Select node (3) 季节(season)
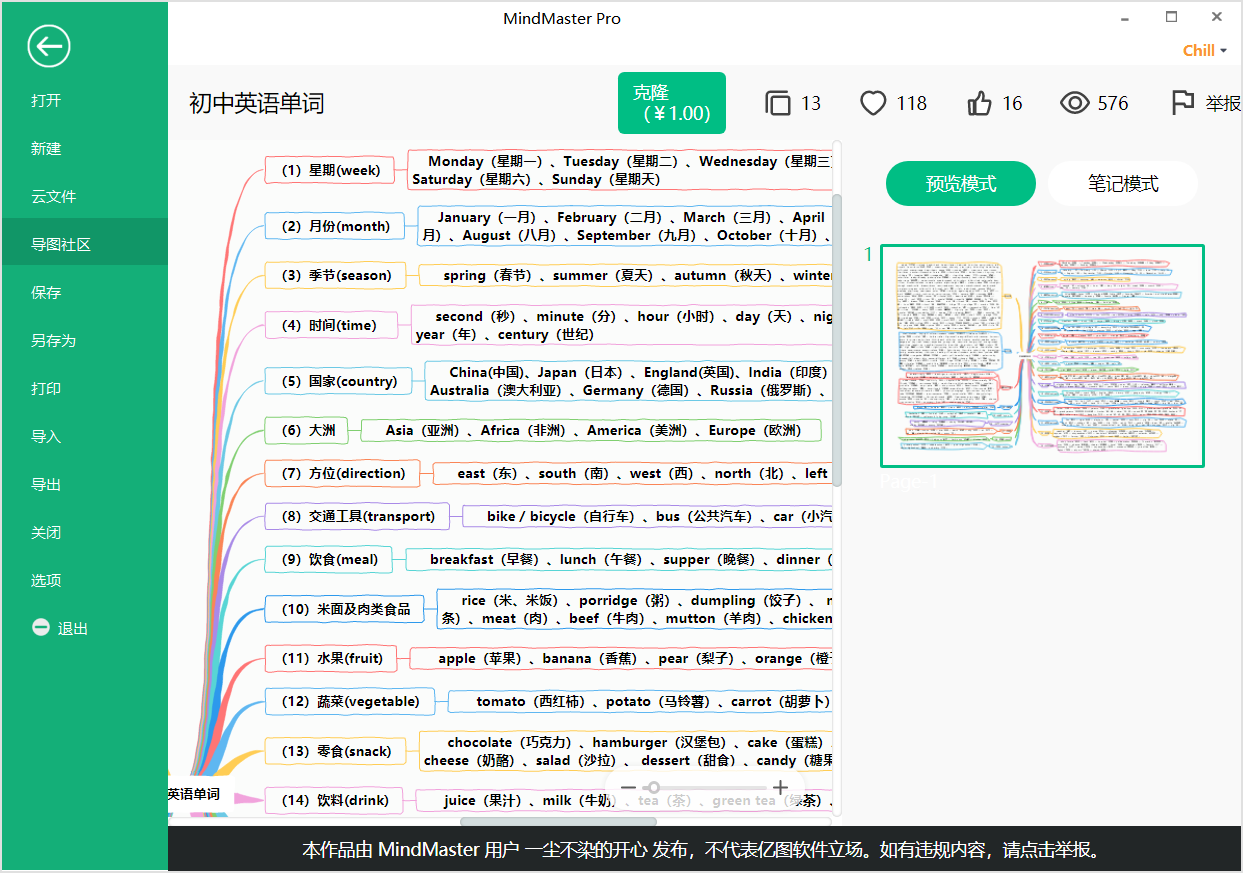The height and width of the screenshot is (873, 1243). click(x=336, y=275)
